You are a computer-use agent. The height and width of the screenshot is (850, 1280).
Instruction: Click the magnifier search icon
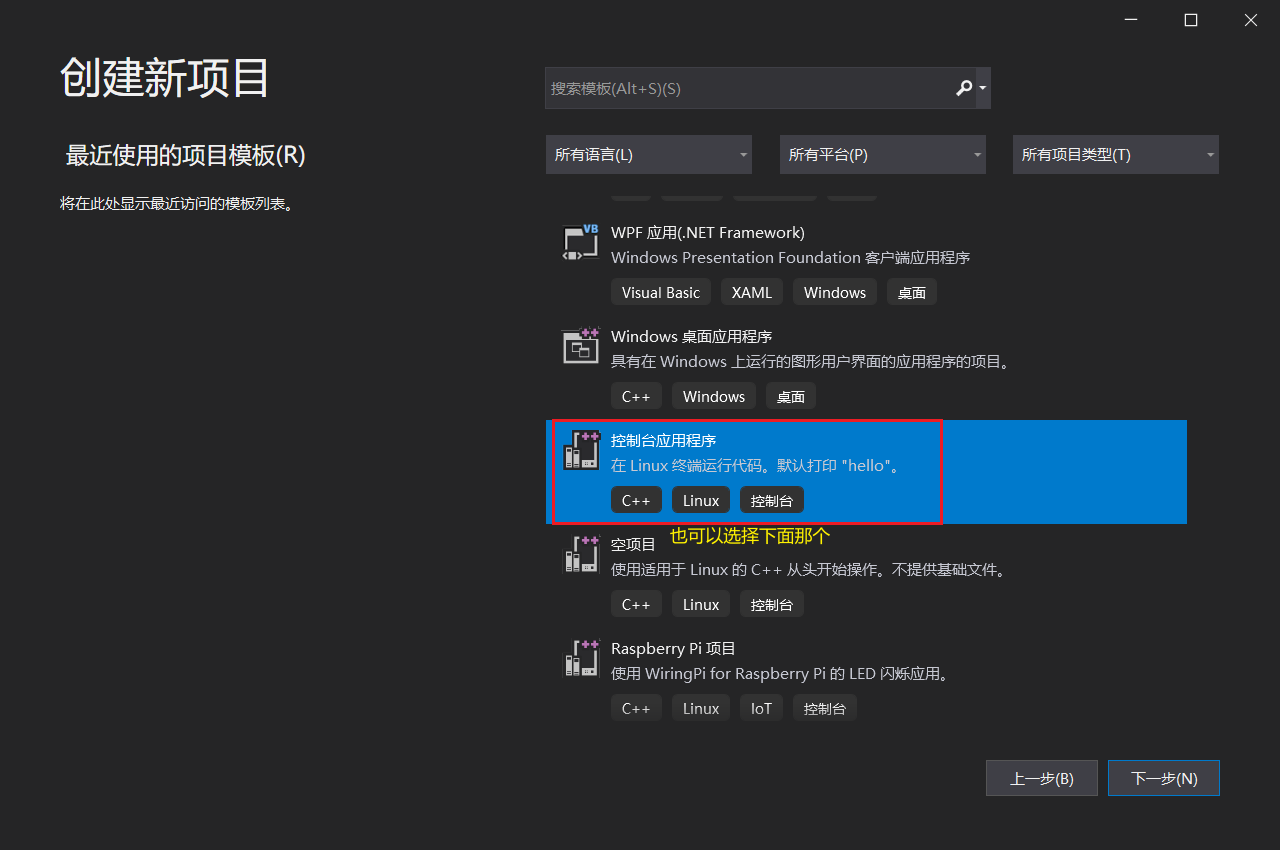(964, 88)
